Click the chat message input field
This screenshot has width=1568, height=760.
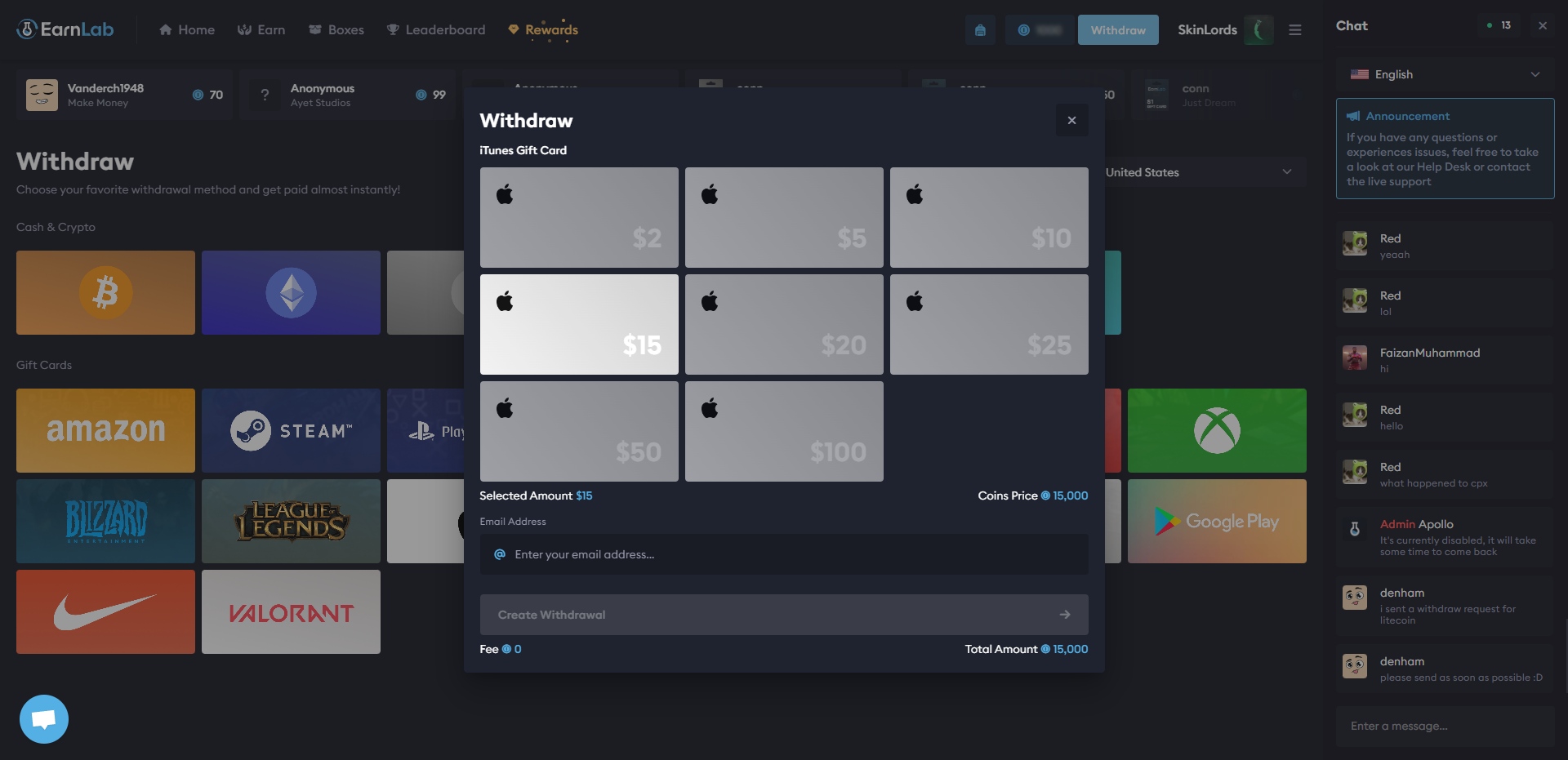coord(1445,726)
